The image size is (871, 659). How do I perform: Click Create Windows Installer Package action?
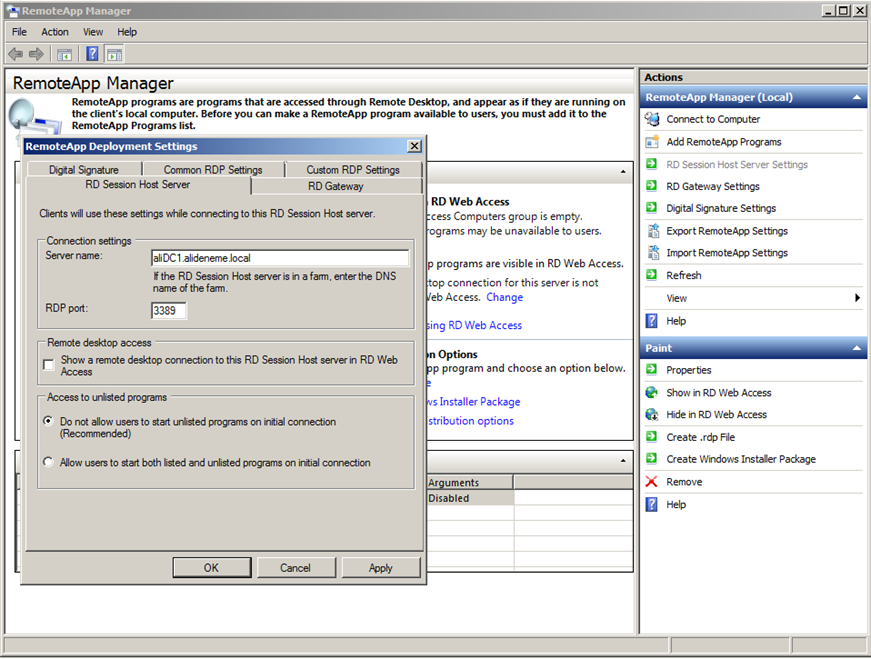[740, 459]
